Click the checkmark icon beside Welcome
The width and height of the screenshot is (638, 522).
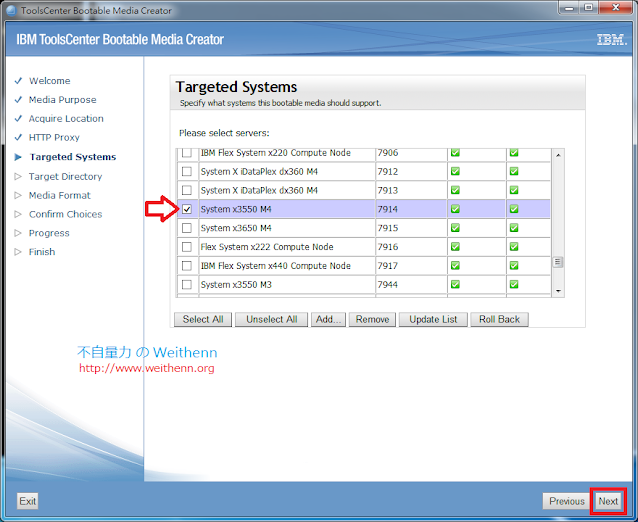(x=18, y=81)
